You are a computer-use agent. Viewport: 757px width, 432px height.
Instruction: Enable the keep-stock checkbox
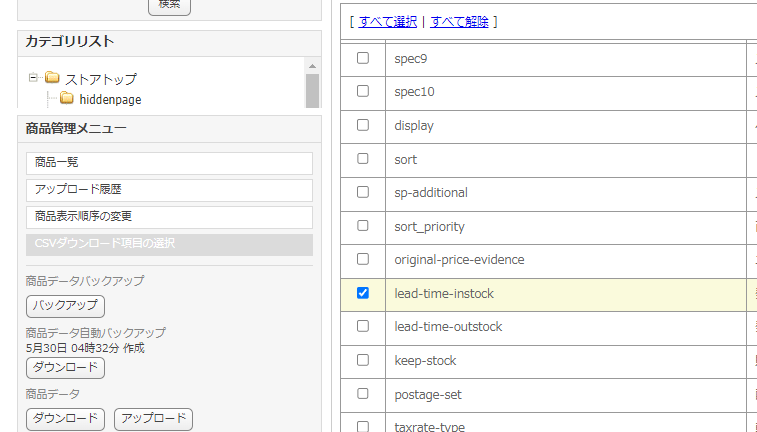pos(363,360)
